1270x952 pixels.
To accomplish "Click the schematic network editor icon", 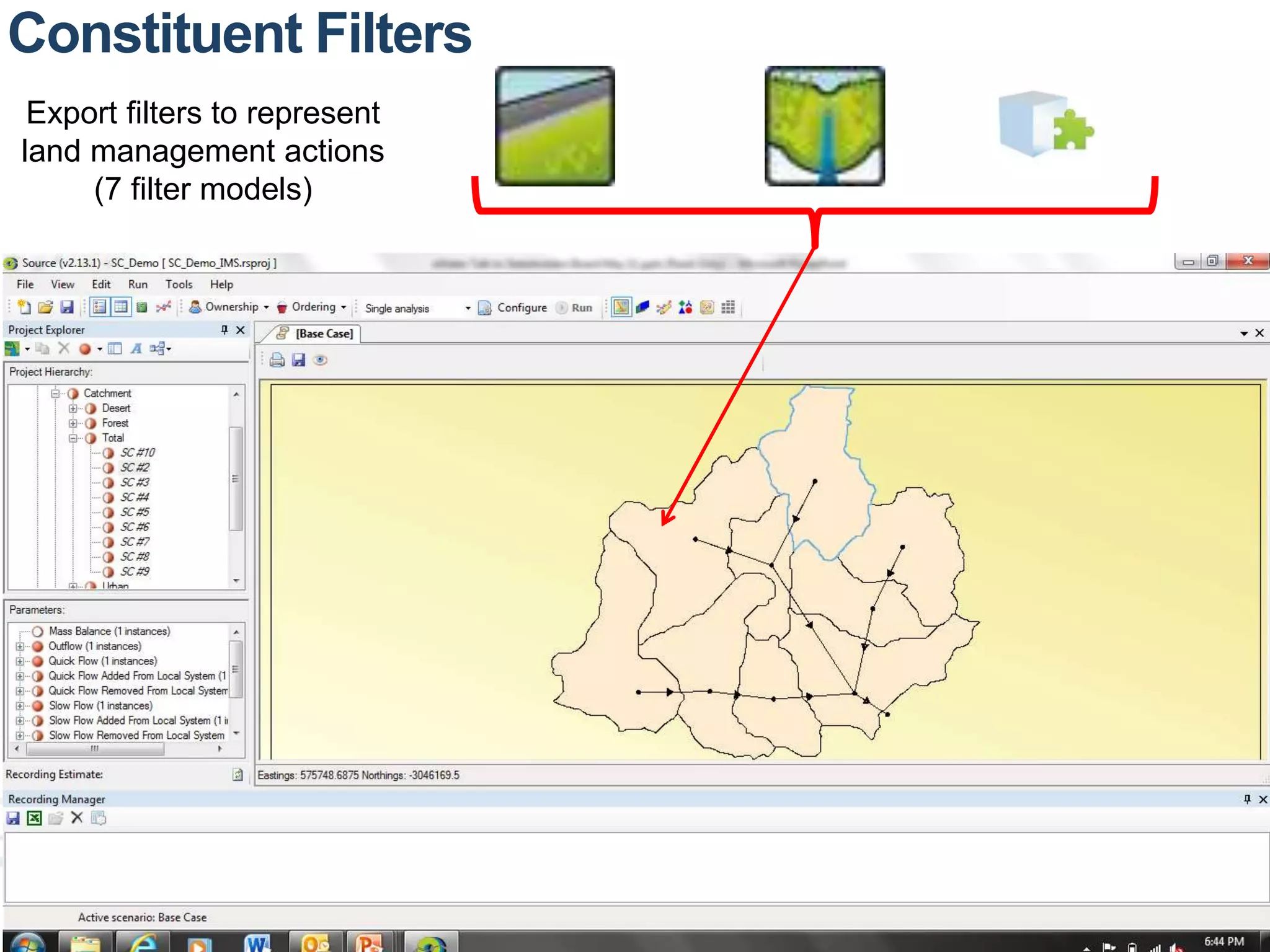I will [x=664, y=307].
